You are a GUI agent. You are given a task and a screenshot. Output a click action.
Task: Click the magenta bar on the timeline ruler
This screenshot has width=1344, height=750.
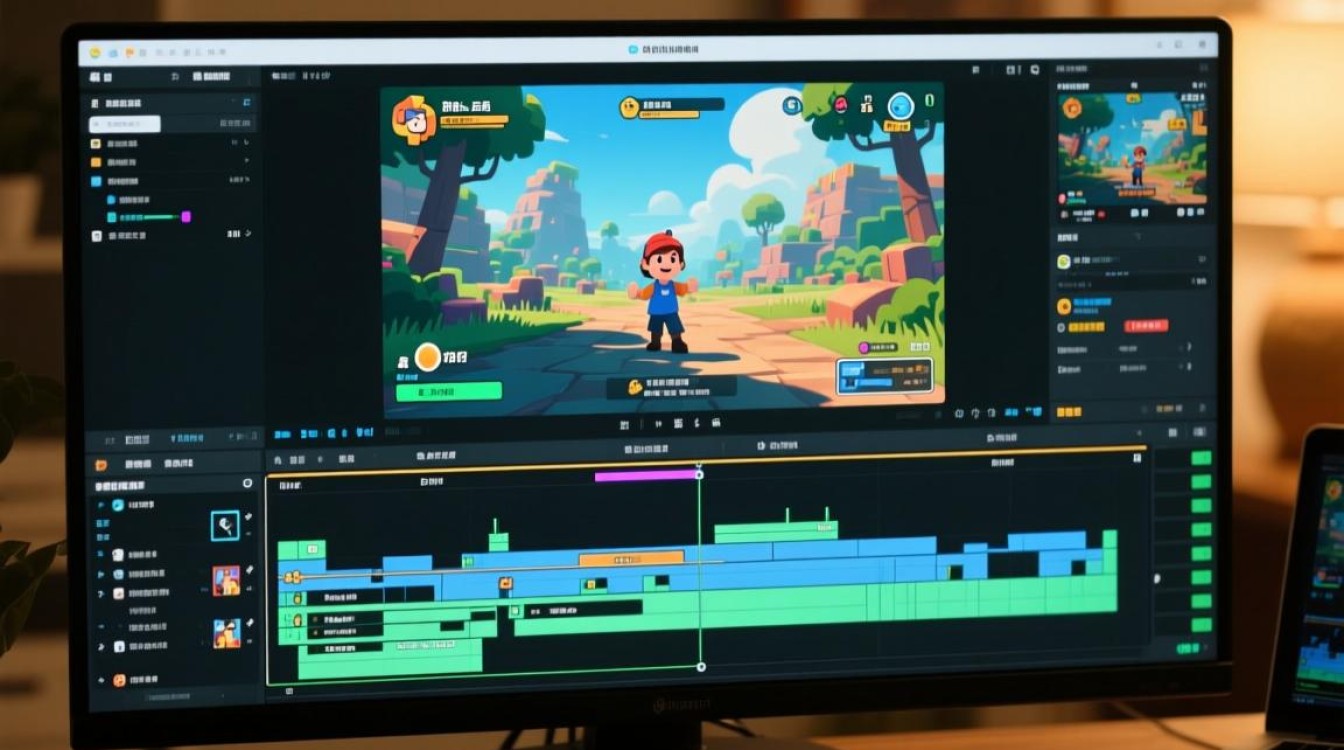pos(646,476)
